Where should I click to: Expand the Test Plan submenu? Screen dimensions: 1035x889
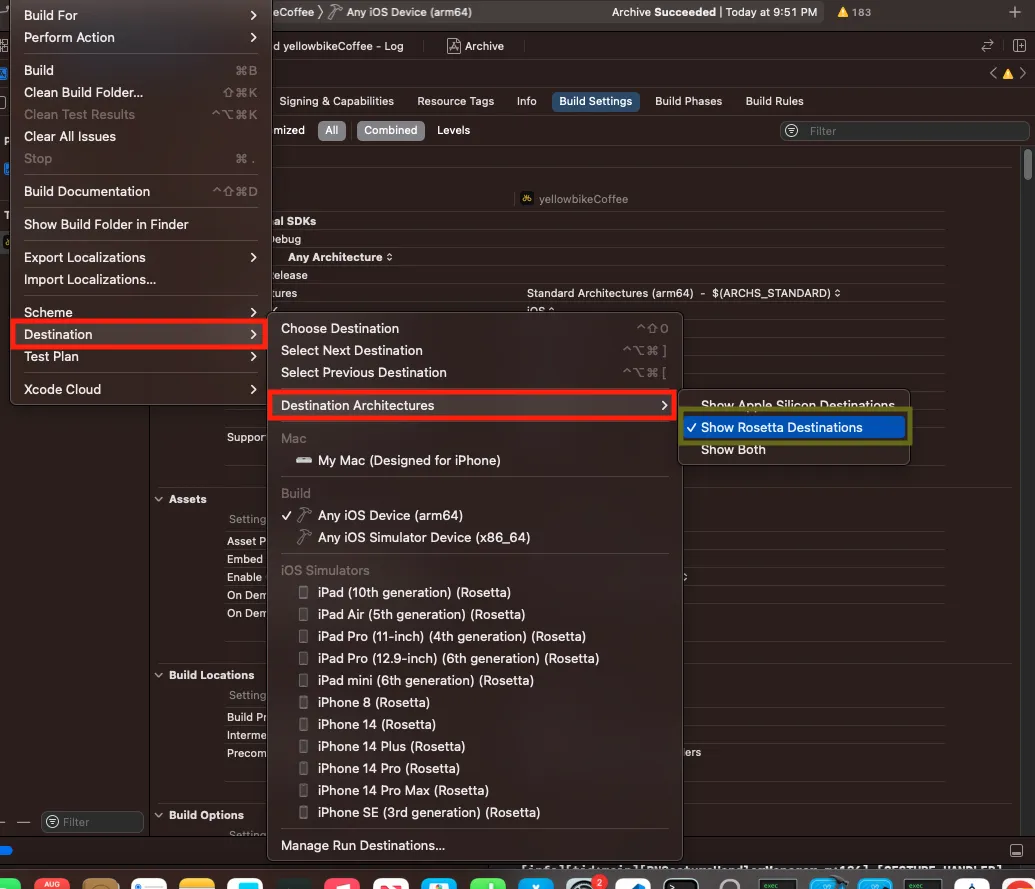tap(139, 356)
